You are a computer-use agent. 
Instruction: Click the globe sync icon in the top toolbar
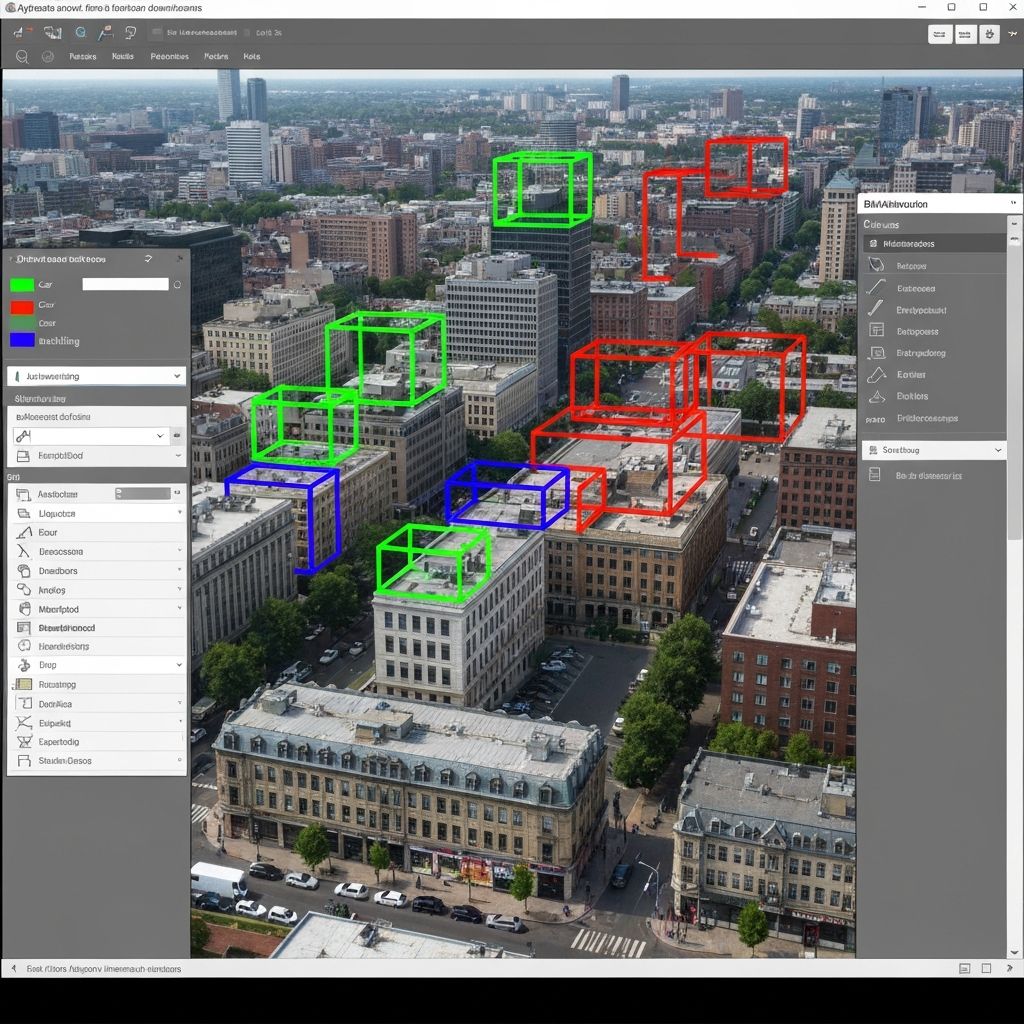pos(80,33)
